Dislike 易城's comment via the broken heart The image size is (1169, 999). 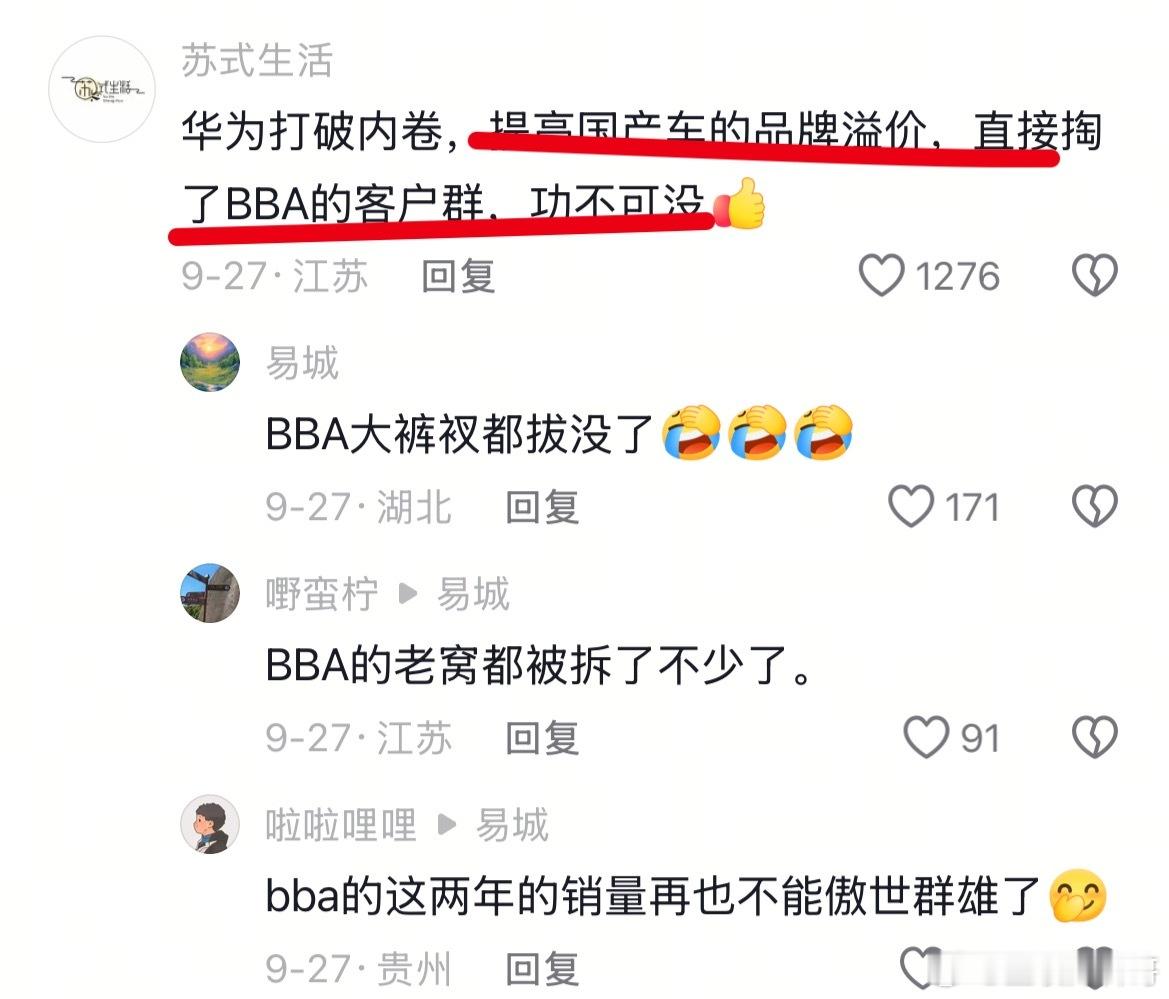1094,506
